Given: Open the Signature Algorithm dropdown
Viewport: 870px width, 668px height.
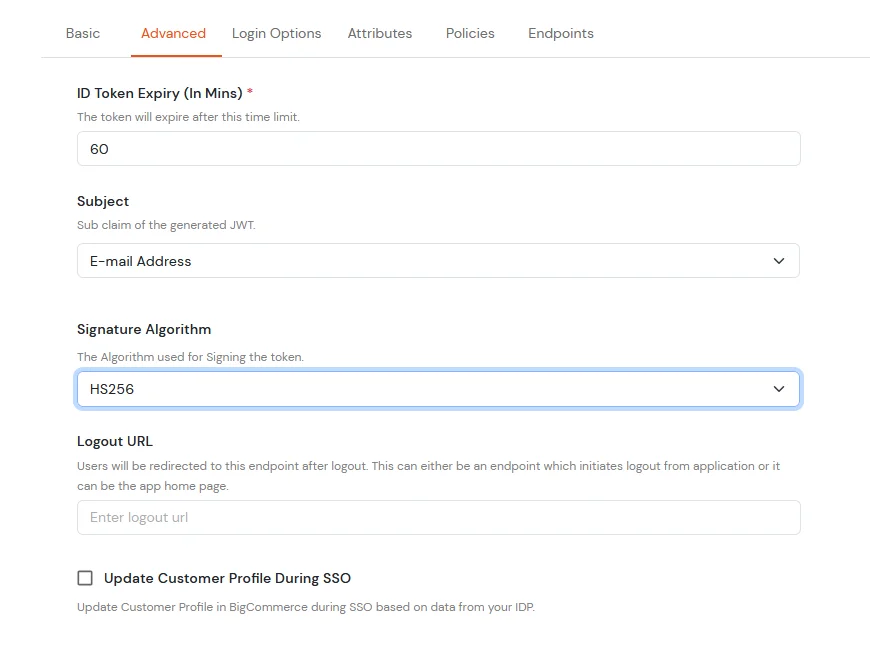Looking at the screenshot, I should point(438,388).
